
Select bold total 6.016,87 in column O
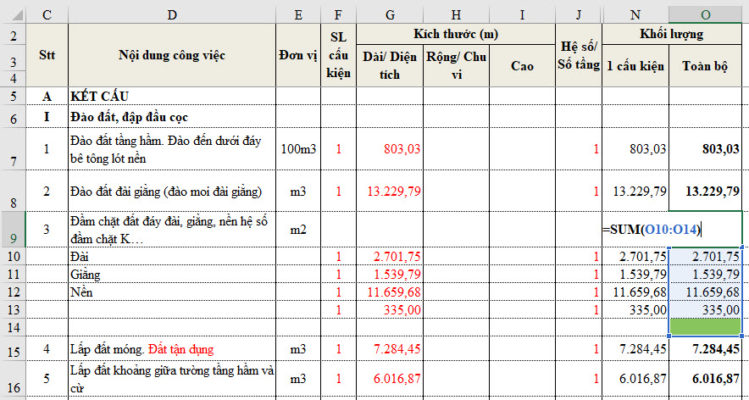706,380
